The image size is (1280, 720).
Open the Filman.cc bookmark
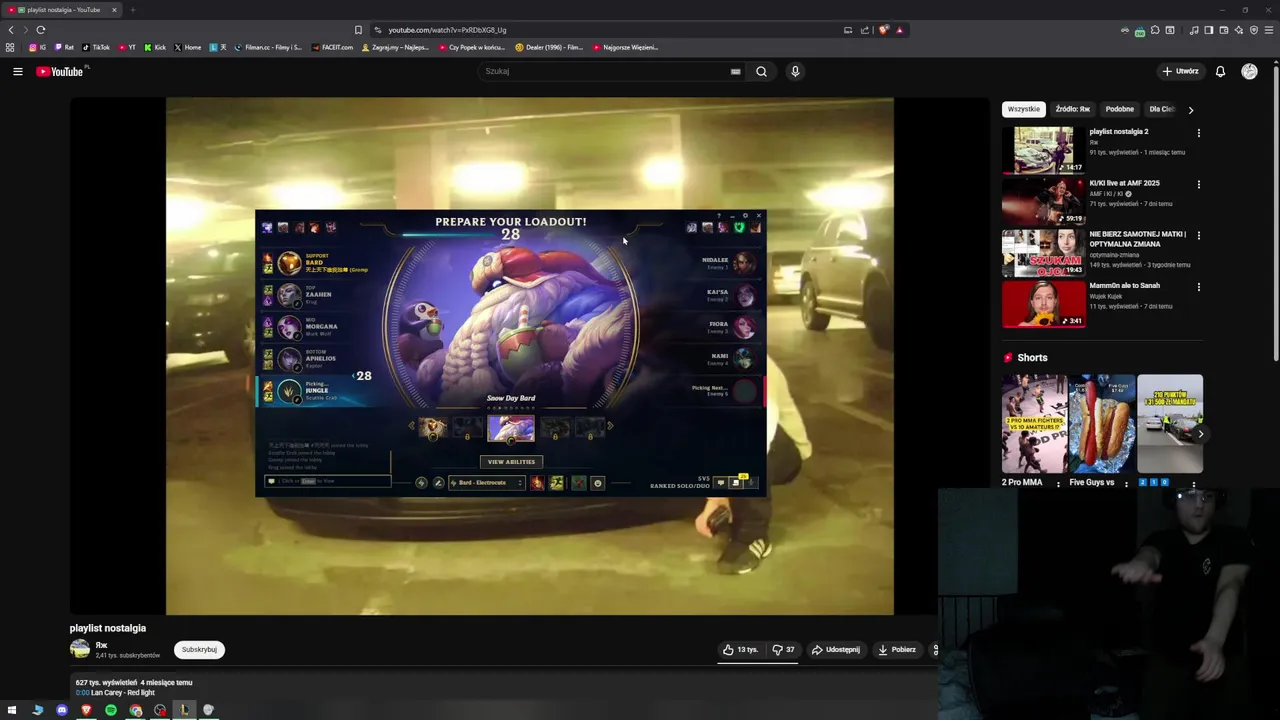click(268, 47)
